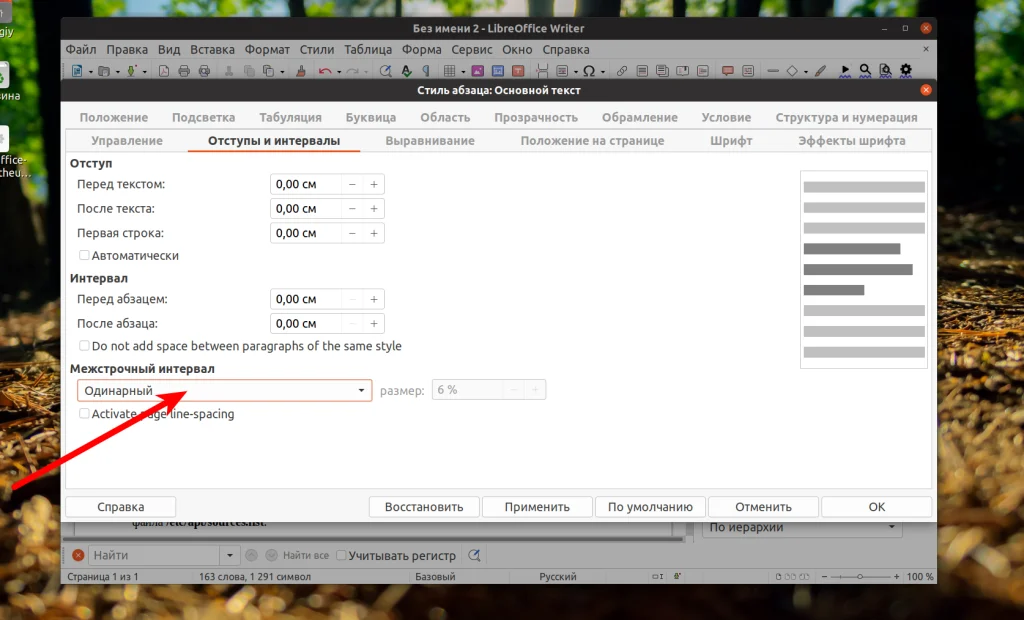Click the red Undo arrow icon
This screenshot has height=620, width=1024.
pyautogui.click(x=325, y=71)
